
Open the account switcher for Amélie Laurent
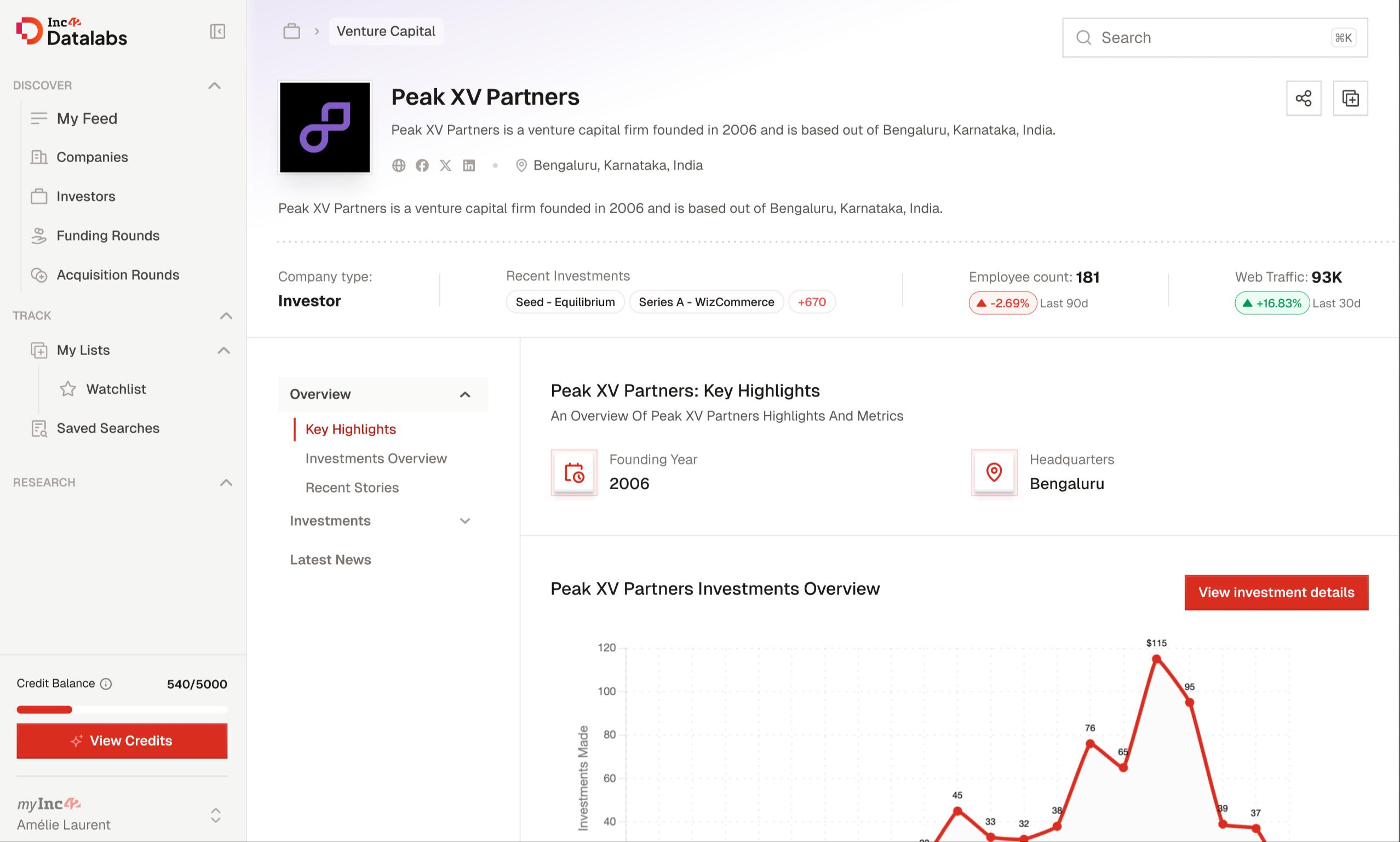pos(216,815)
